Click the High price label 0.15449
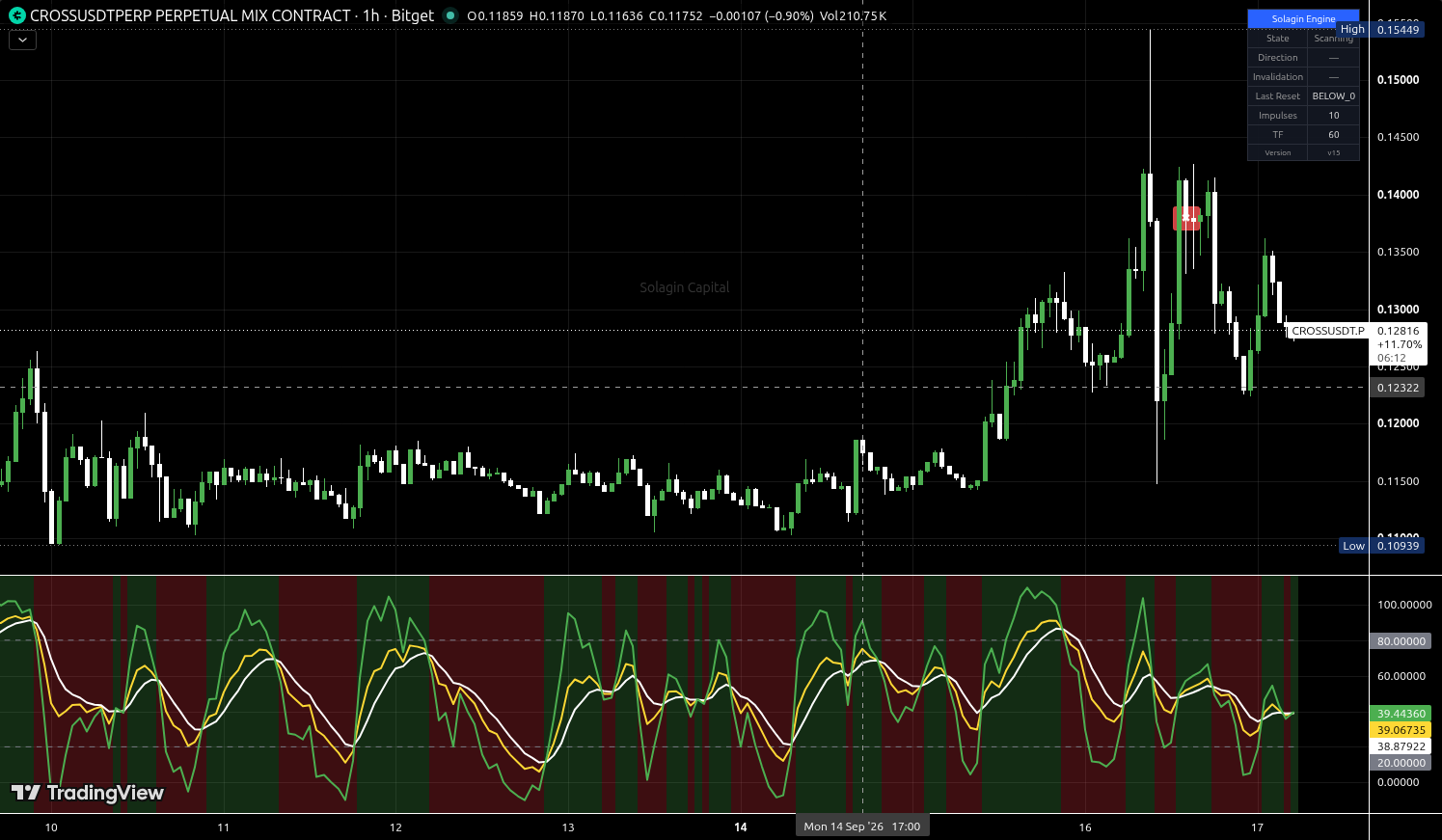This screenshot has height=840, width=1442. (1380, 29)
